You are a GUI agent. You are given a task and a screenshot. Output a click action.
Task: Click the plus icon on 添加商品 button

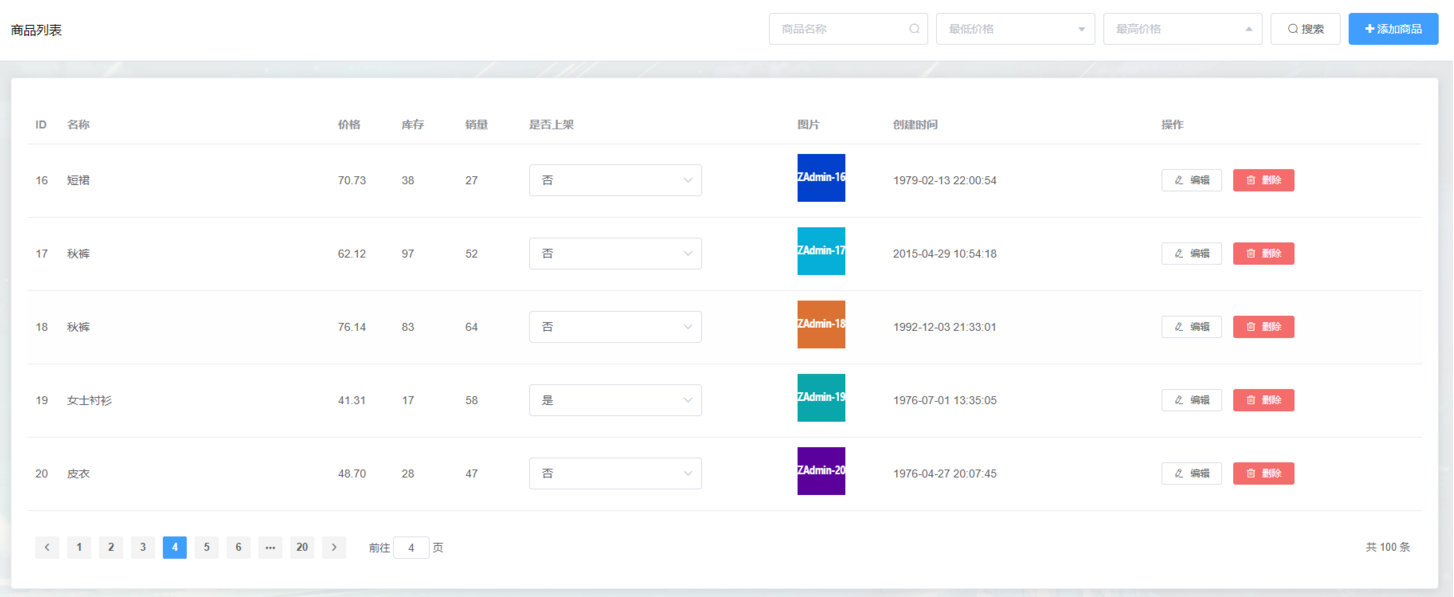click(1369, 28)
